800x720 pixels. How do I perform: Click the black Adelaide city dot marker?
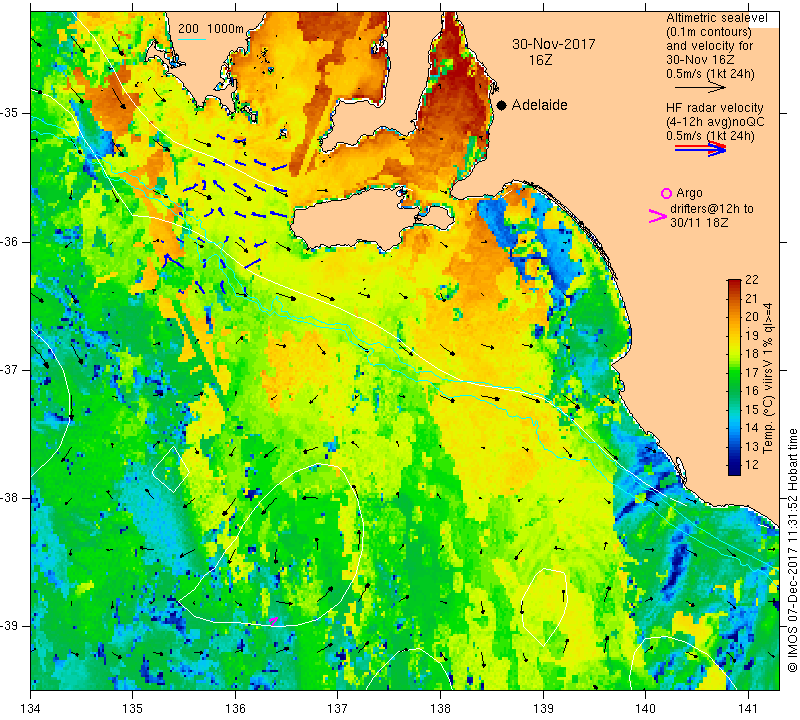tap(502, 105)
